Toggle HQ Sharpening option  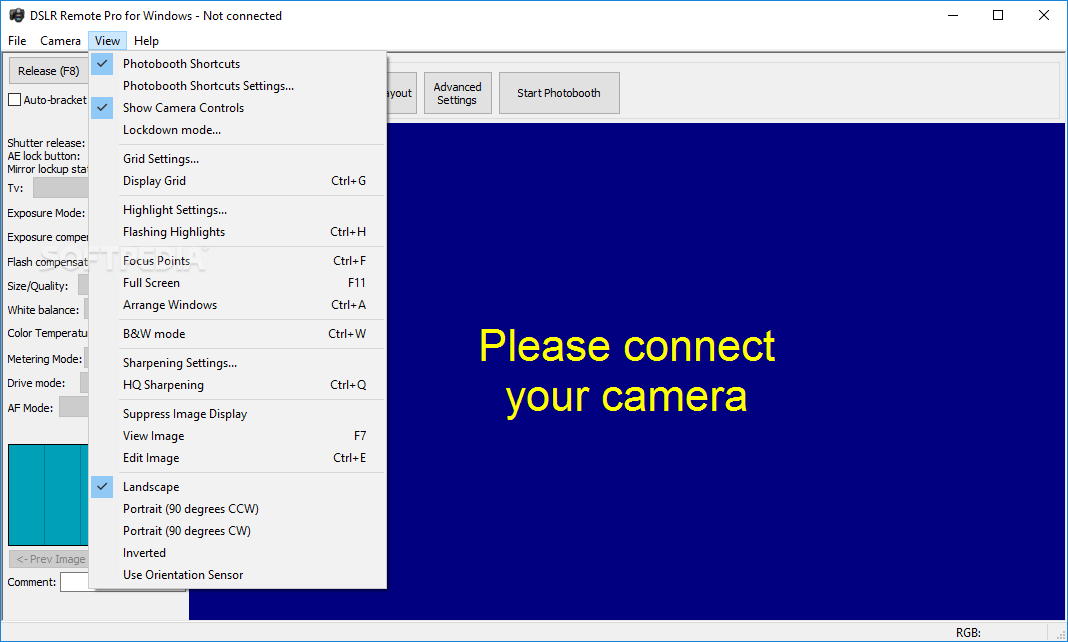click(238, 385)
